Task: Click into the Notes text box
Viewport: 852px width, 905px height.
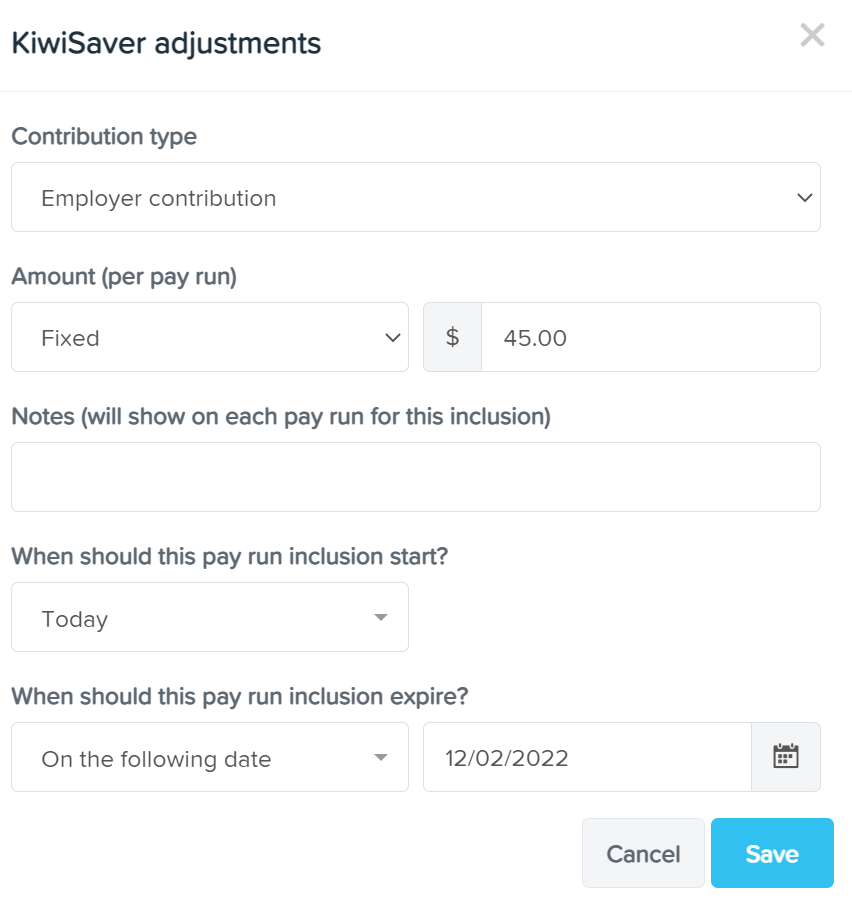Action: (x=416, y=477)
